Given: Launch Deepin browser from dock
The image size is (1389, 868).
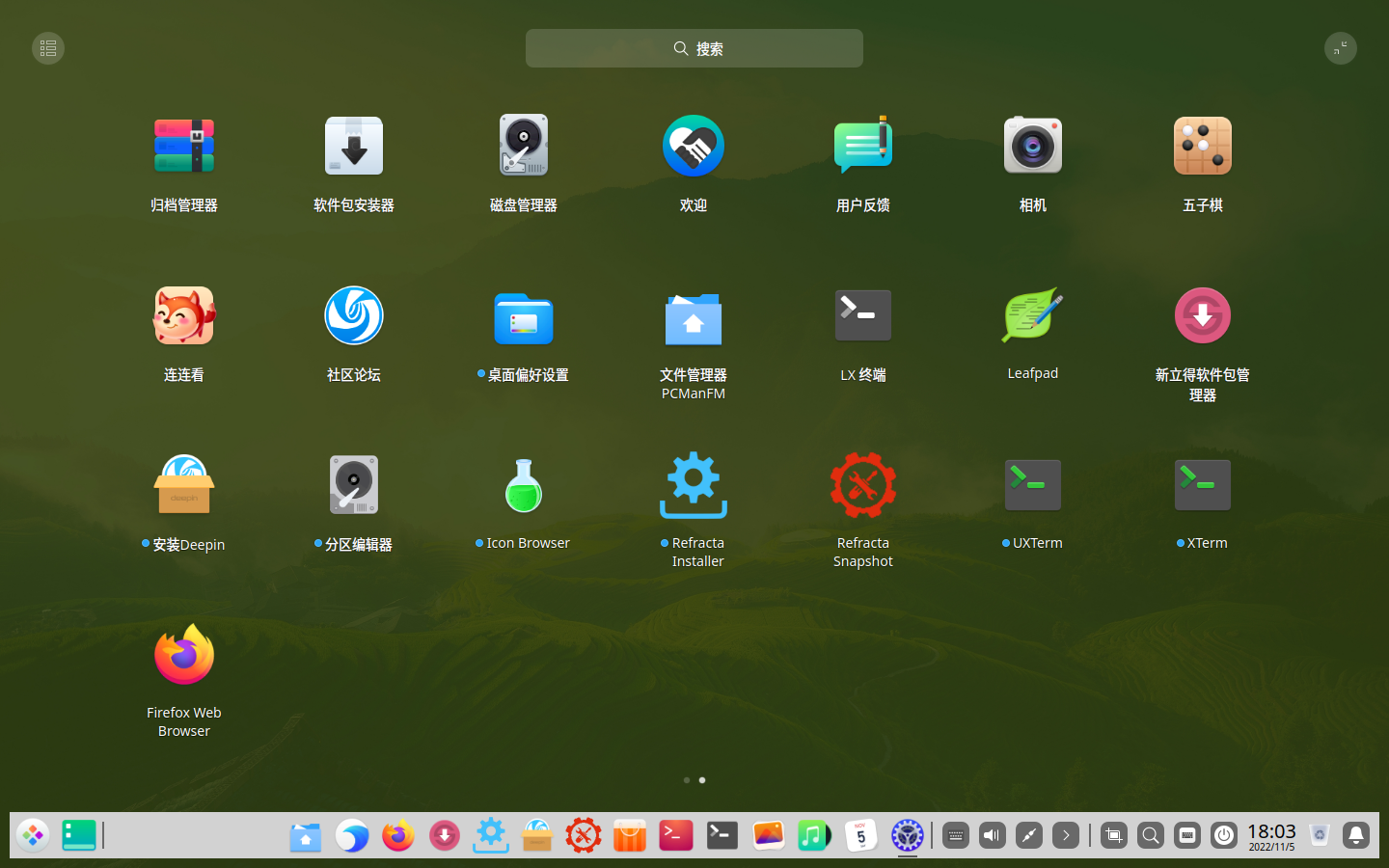Looking at the screenshot, I should click(352, 835).
